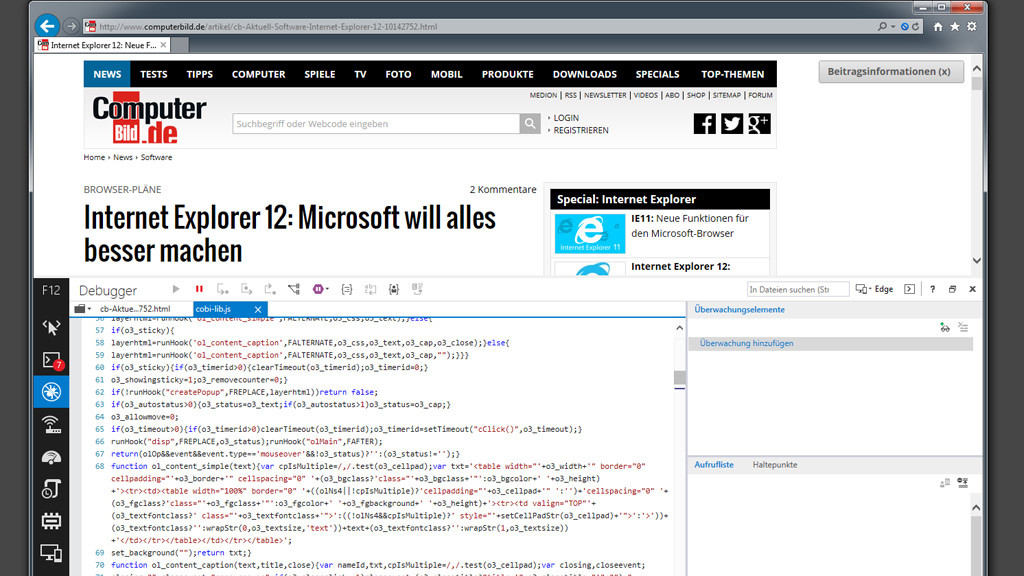Click the delete all watches icon
This screenshot has width=1024, height=576.
pos(963,328)
